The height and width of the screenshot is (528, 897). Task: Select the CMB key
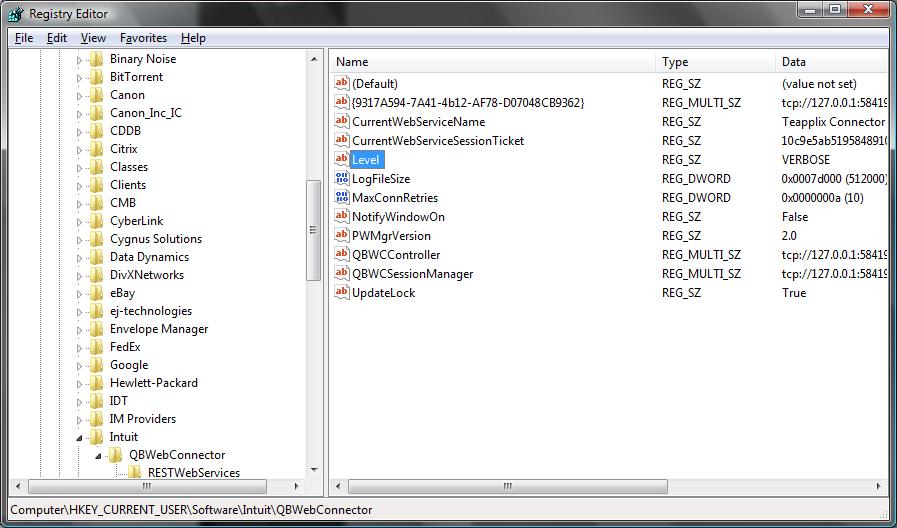[x=123, y=203]
